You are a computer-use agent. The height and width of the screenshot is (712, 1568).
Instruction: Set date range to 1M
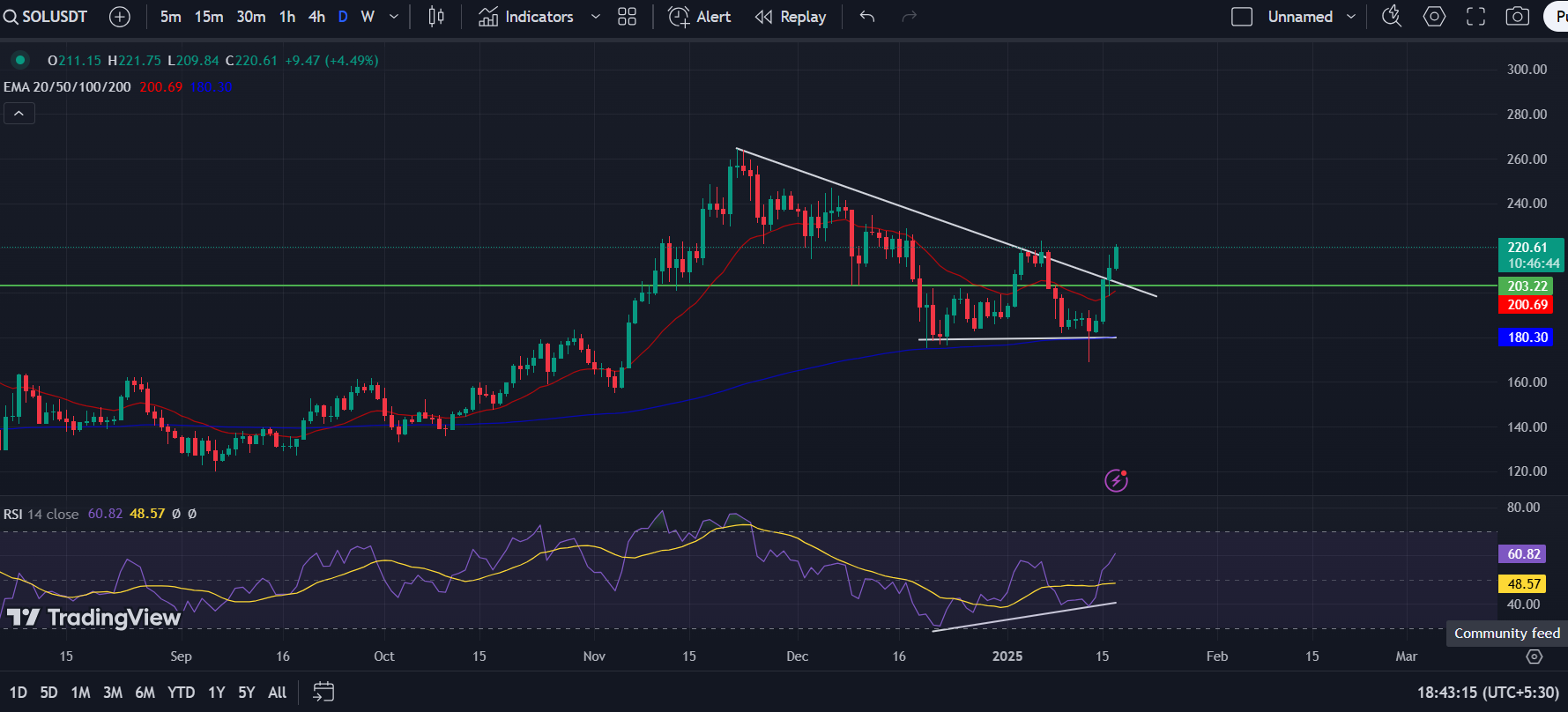[81, 693]
